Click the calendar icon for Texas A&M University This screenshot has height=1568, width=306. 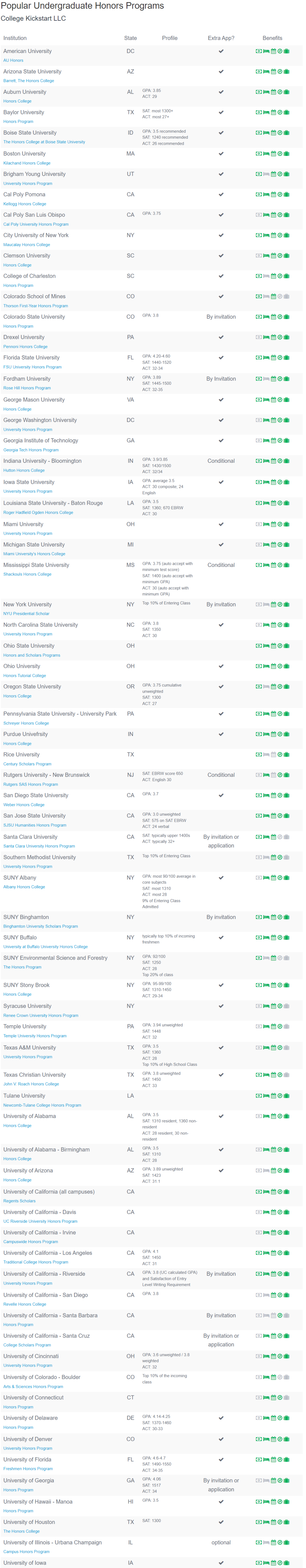click(273, 1048)
